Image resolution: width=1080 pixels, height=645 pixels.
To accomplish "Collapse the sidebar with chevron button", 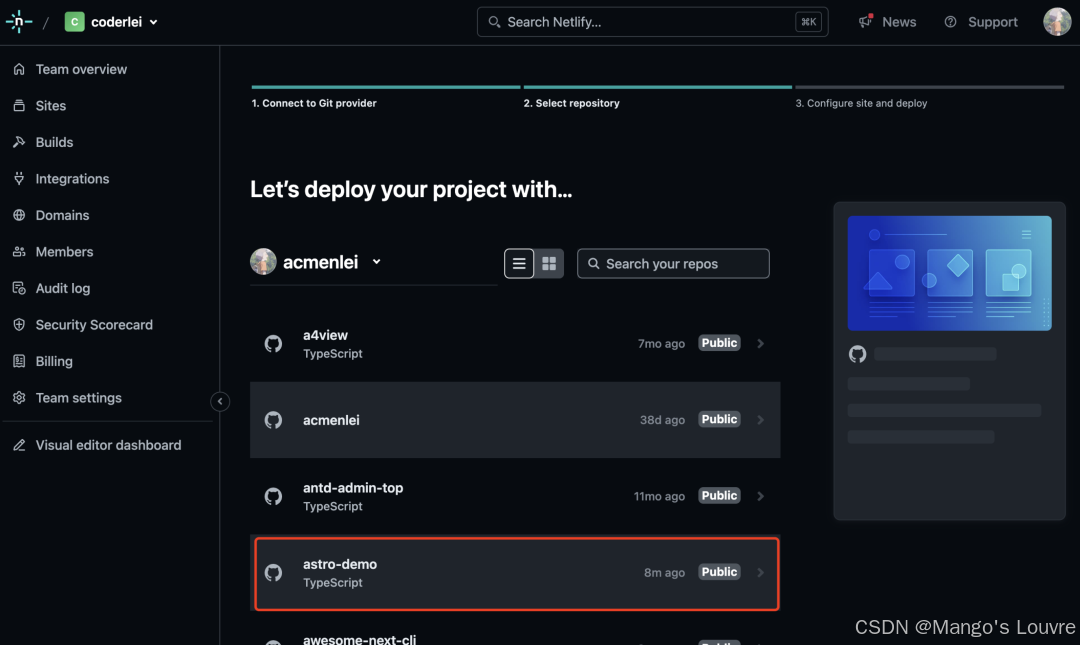I will point(220,401).
